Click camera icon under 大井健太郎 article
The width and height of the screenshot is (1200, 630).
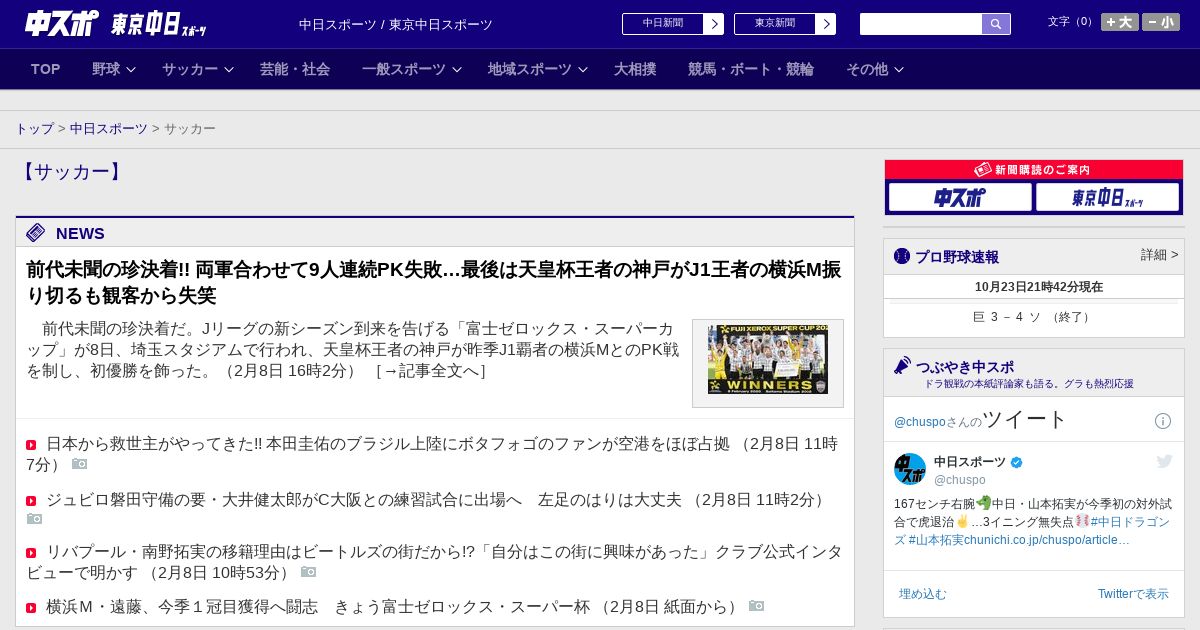point(34,519)
